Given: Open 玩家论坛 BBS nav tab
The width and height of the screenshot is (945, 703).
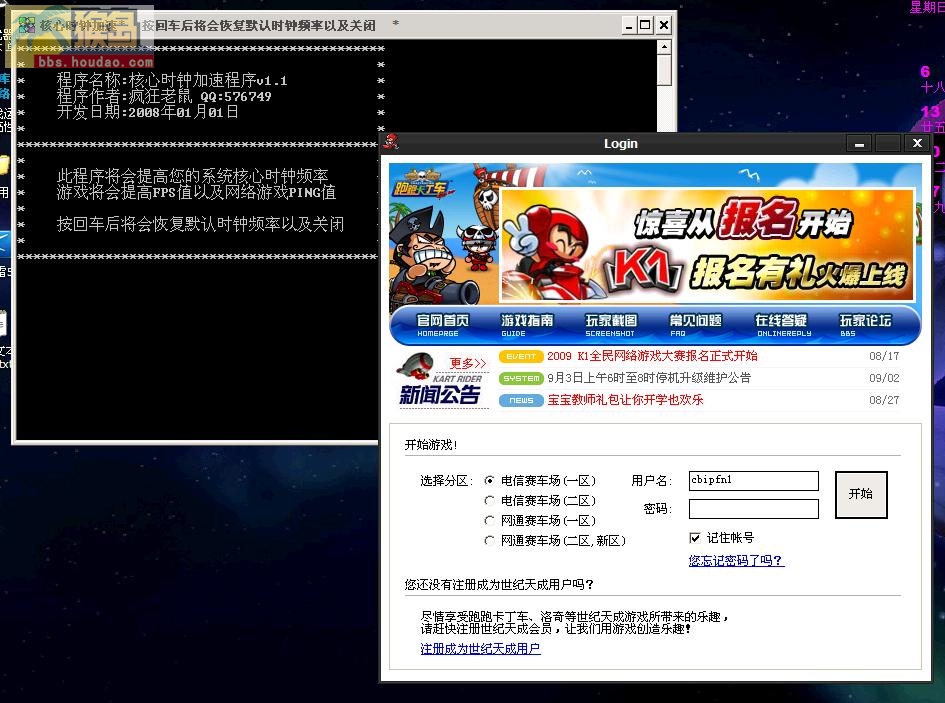Looking at the screenshot, I should [865, 324].
